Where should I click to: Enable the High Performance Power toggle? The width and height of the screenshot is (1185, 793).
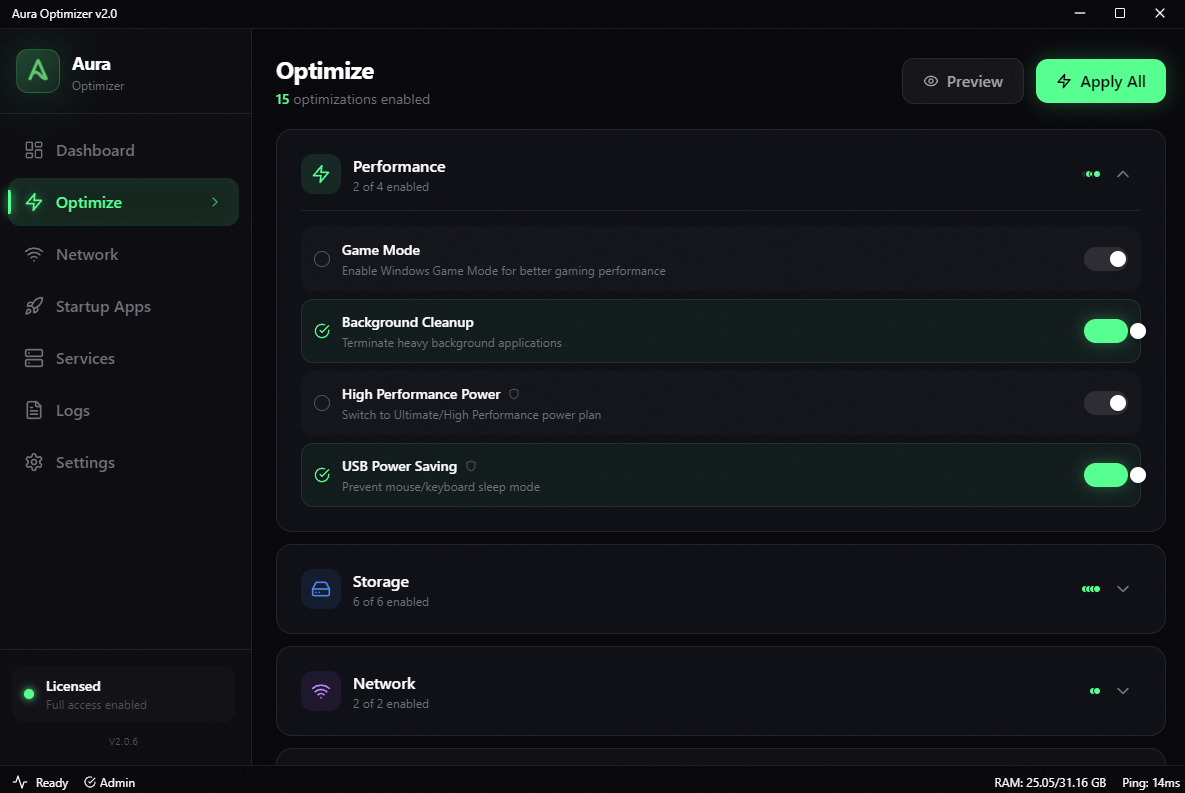tap(1105, 403)
